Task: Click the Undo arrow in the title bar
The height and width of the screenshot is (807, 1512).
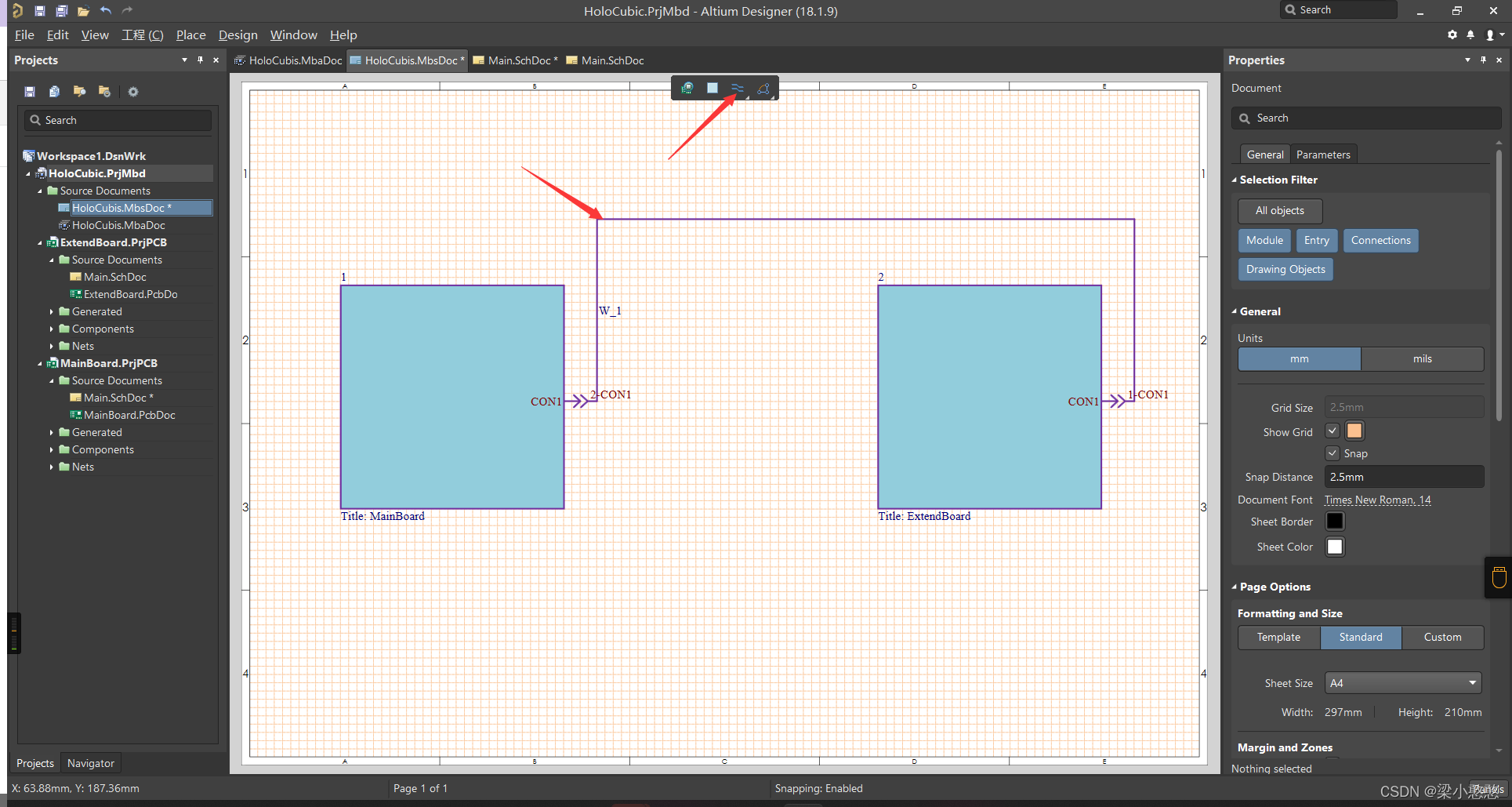Action: pyautogui.click(x=106, y=10)
